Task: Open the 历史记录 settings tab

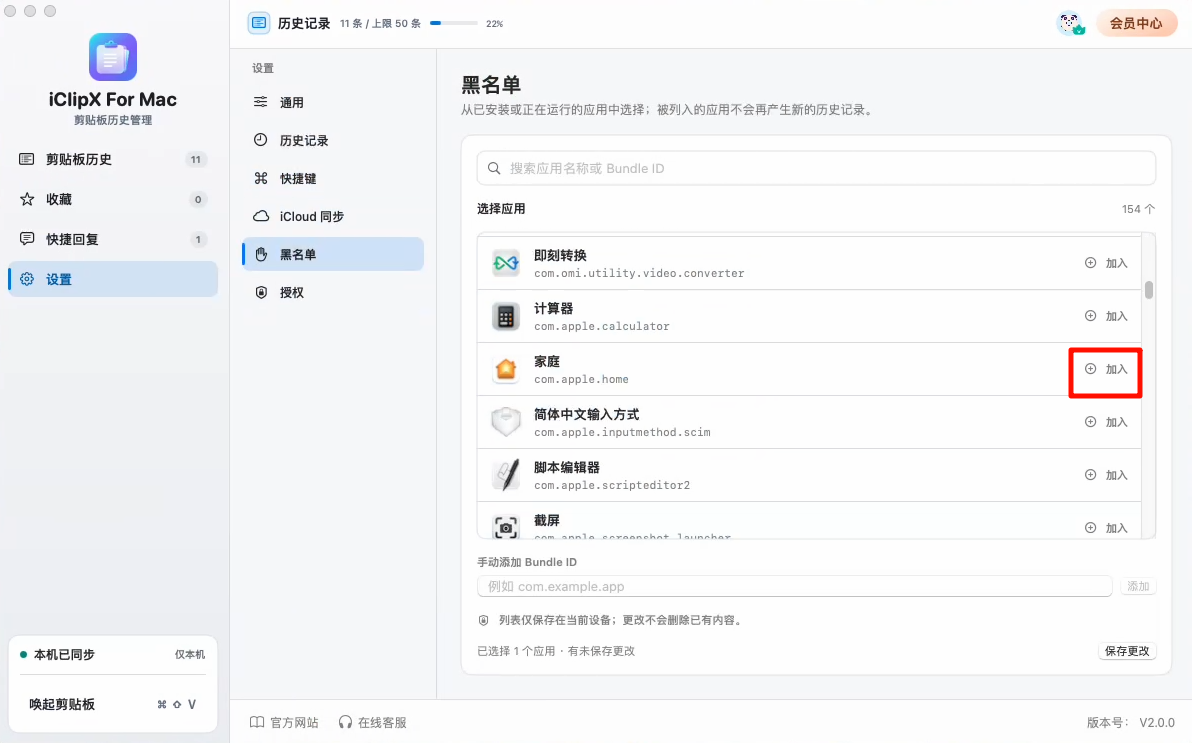Action: (x=333, y=141)
